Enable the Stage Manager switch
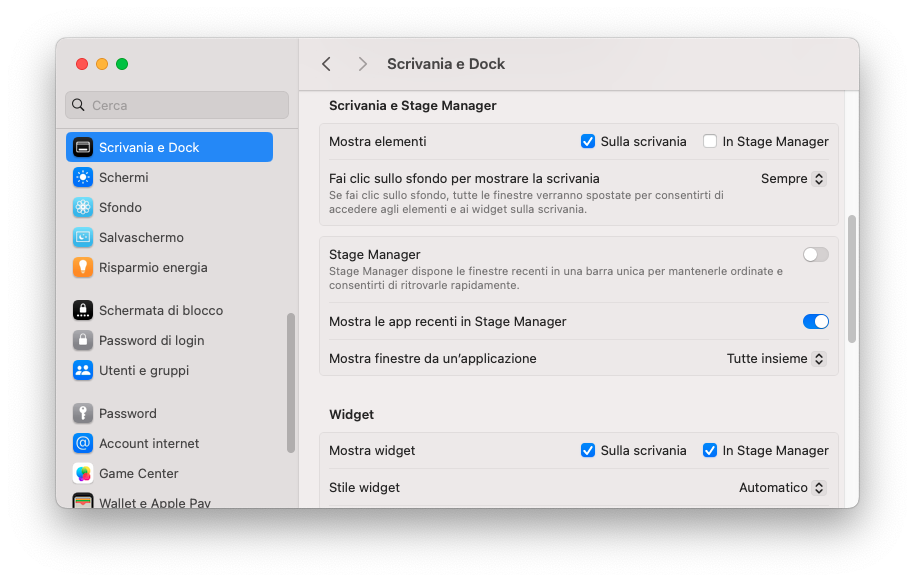 [x=815, y=255]
